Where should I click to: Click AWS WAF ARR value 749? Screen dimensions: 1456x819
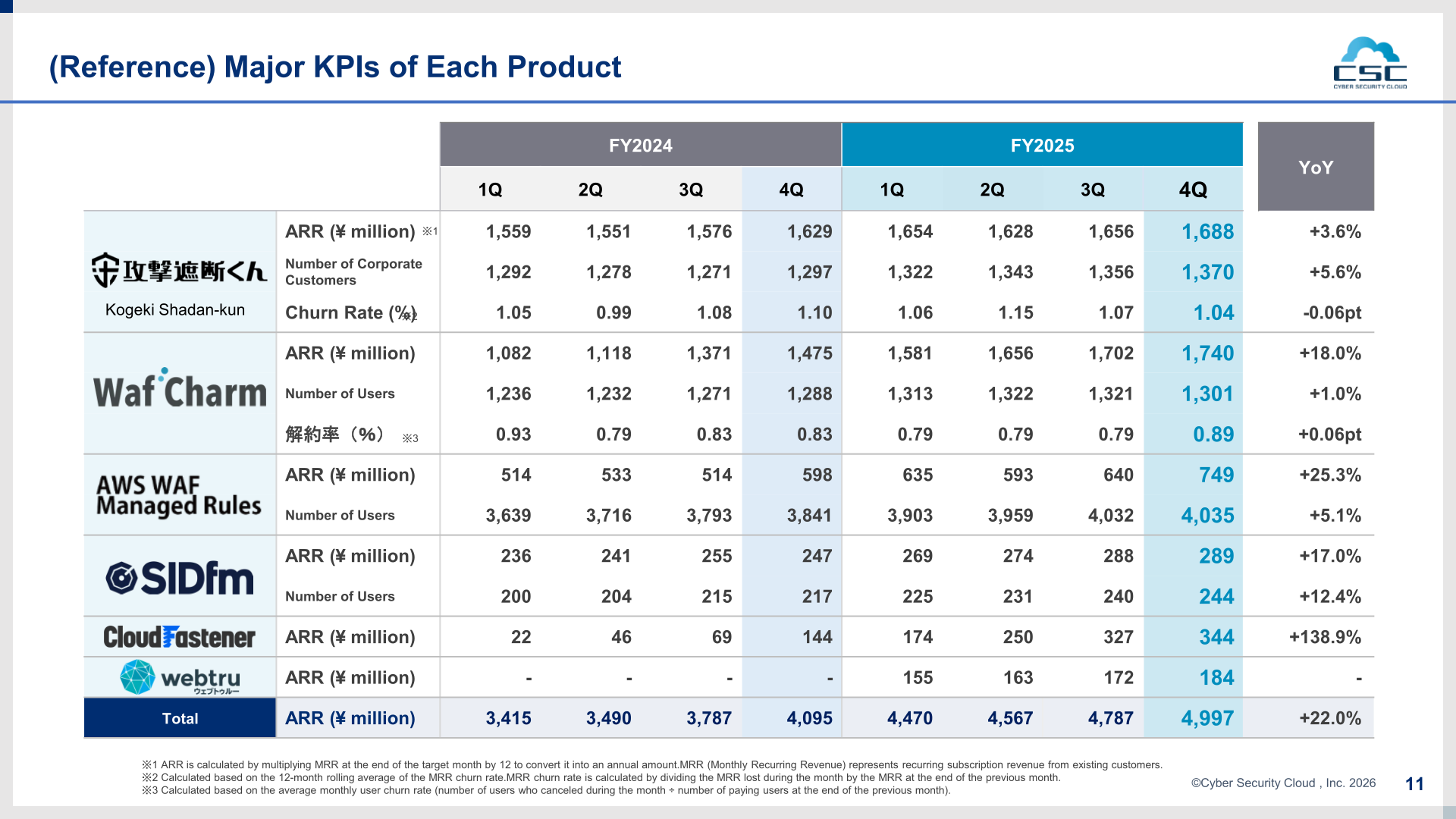(1216, 475)
